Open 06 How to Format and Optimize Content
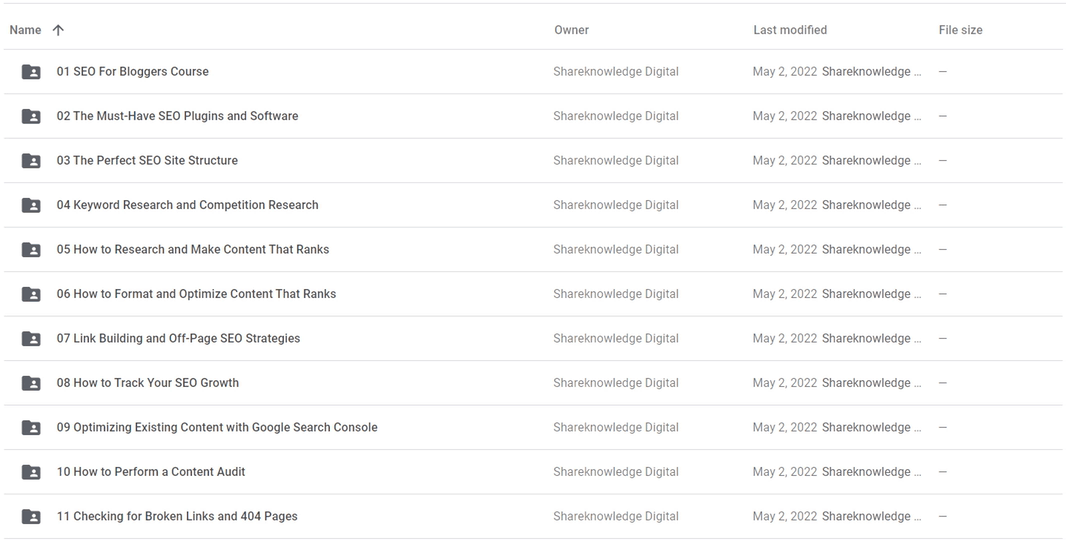1066x550 pixels. pyautogui.click(x=196, y=294)
